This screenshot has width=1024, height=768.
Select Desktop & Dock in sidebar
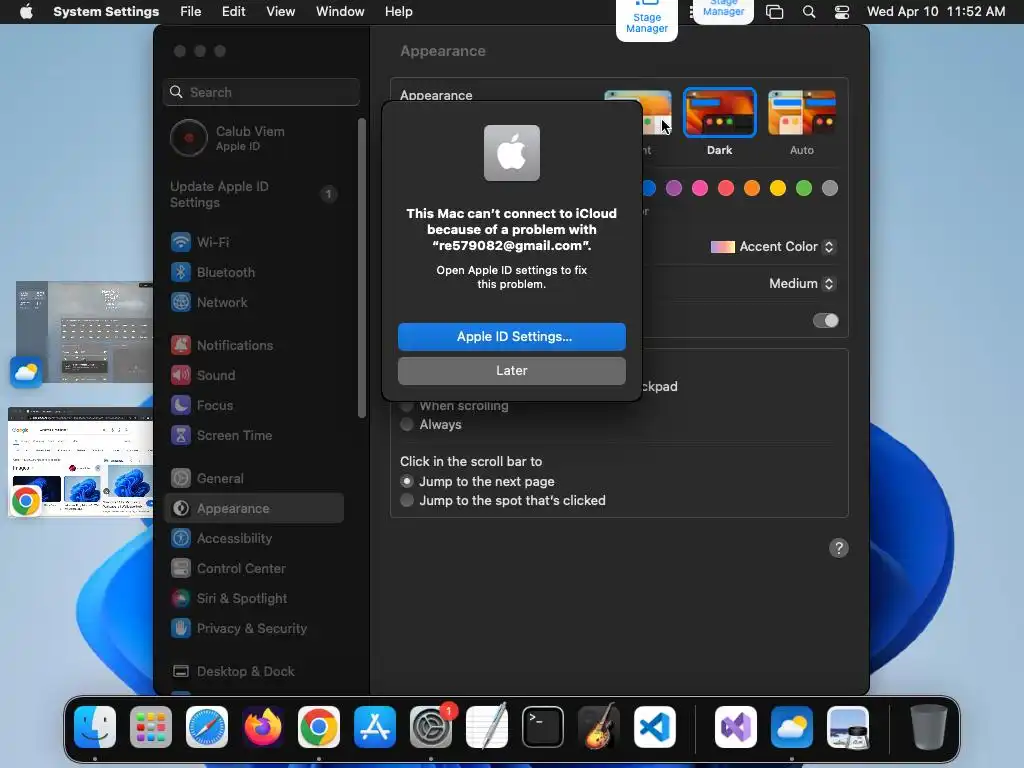pyautogui.click(x=255, y=672)
